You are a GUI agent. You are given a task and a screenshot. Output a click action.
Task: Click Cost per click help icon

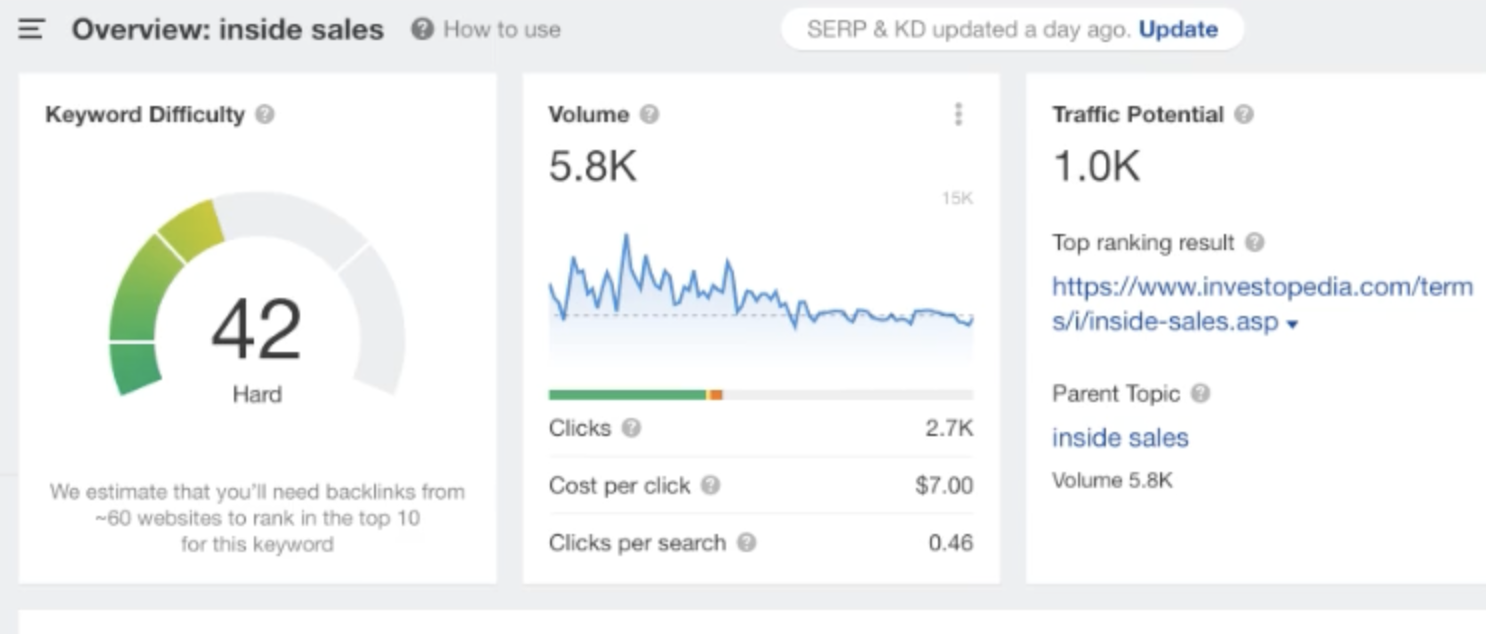pyautogui.click(x=710, y=486)
